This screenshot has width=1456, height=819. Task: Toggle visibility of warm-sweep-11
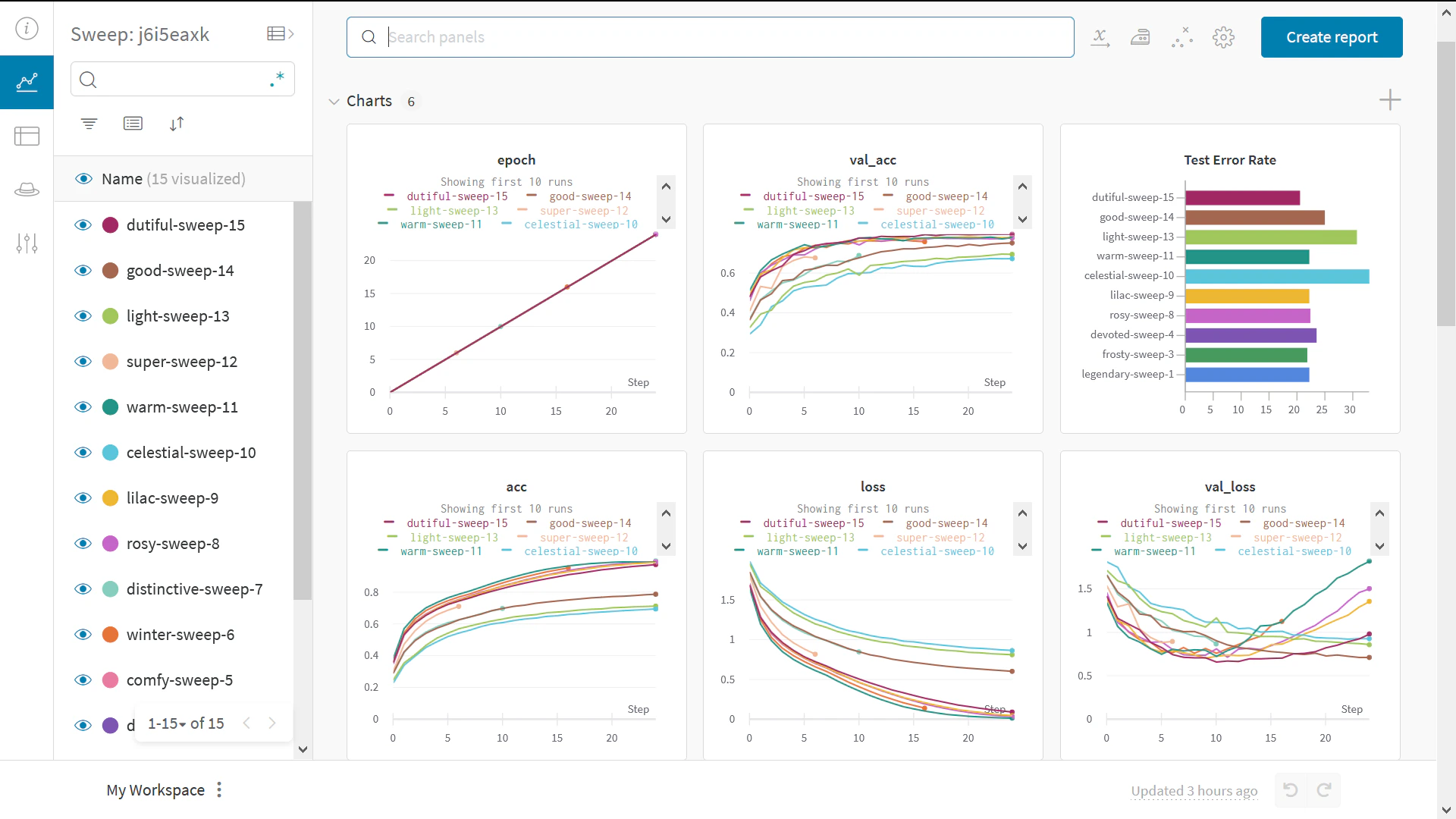pyautogui.click(x=83, y=406)
